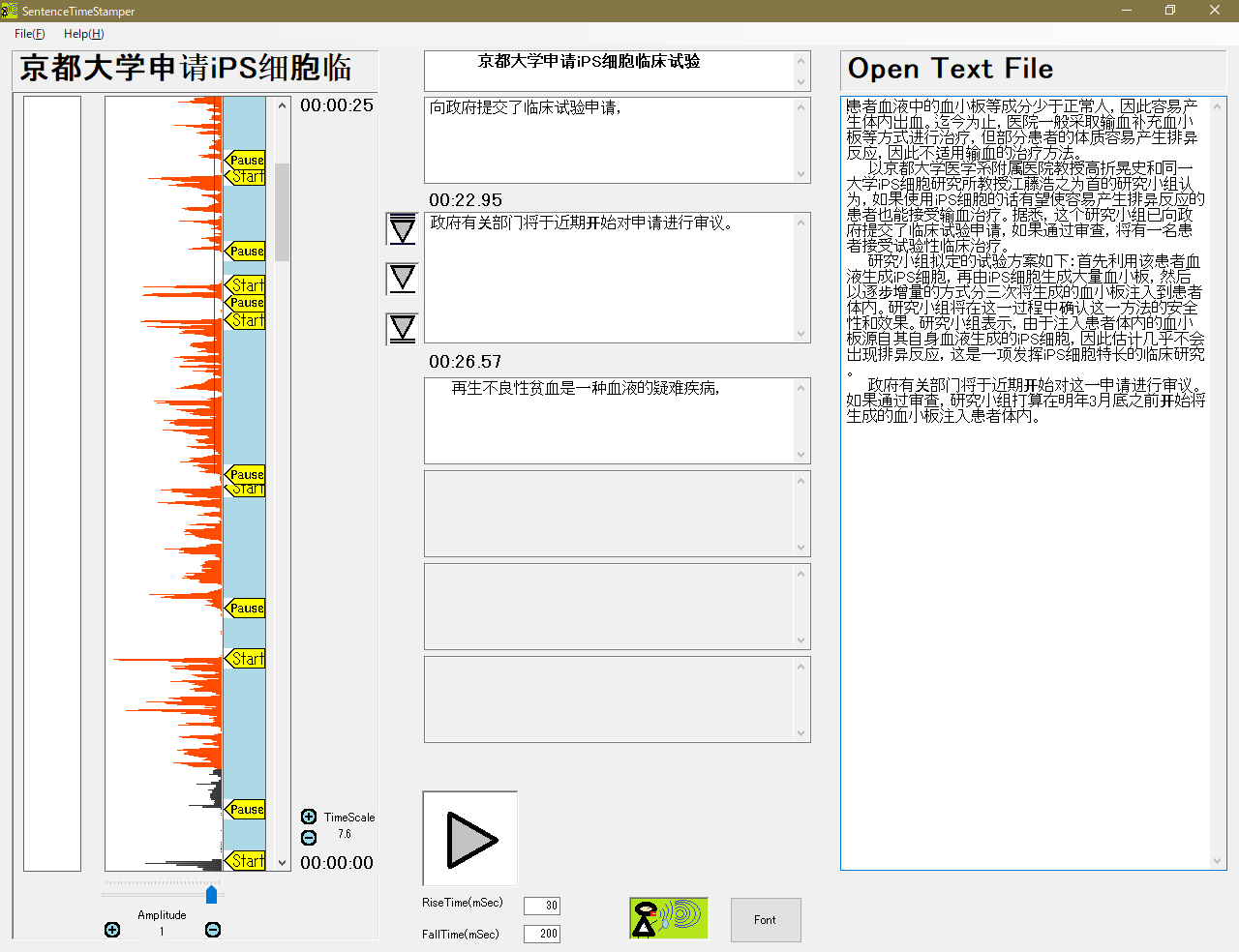Select the middle inverted triangle stamp icon
Screen dimensions: 1239x952
[402, 278]
